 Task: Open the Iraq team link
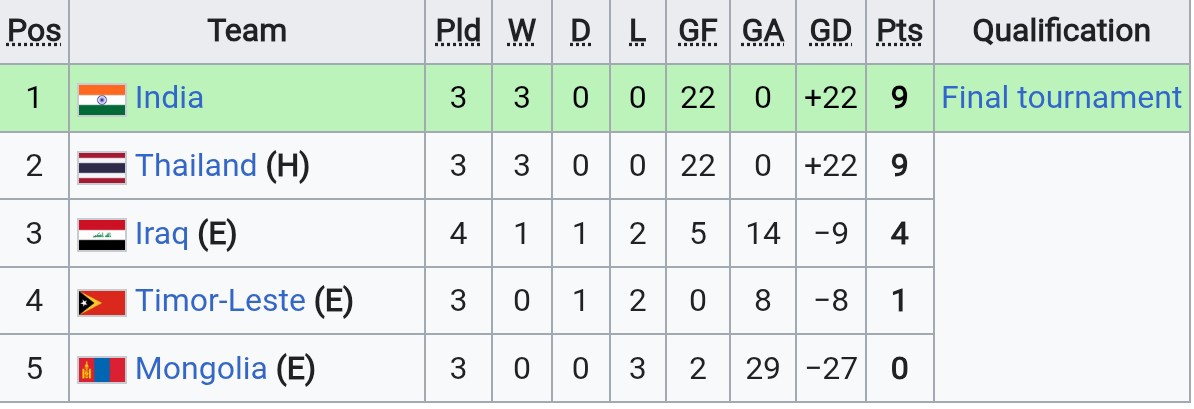(161, 234)
